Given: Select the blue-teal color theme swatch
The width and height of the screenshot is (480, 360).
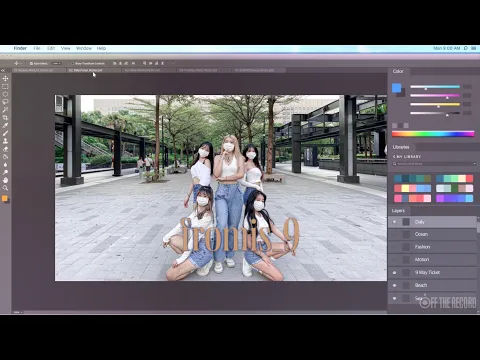Looking at the screenshot, I should pos(412,179).
